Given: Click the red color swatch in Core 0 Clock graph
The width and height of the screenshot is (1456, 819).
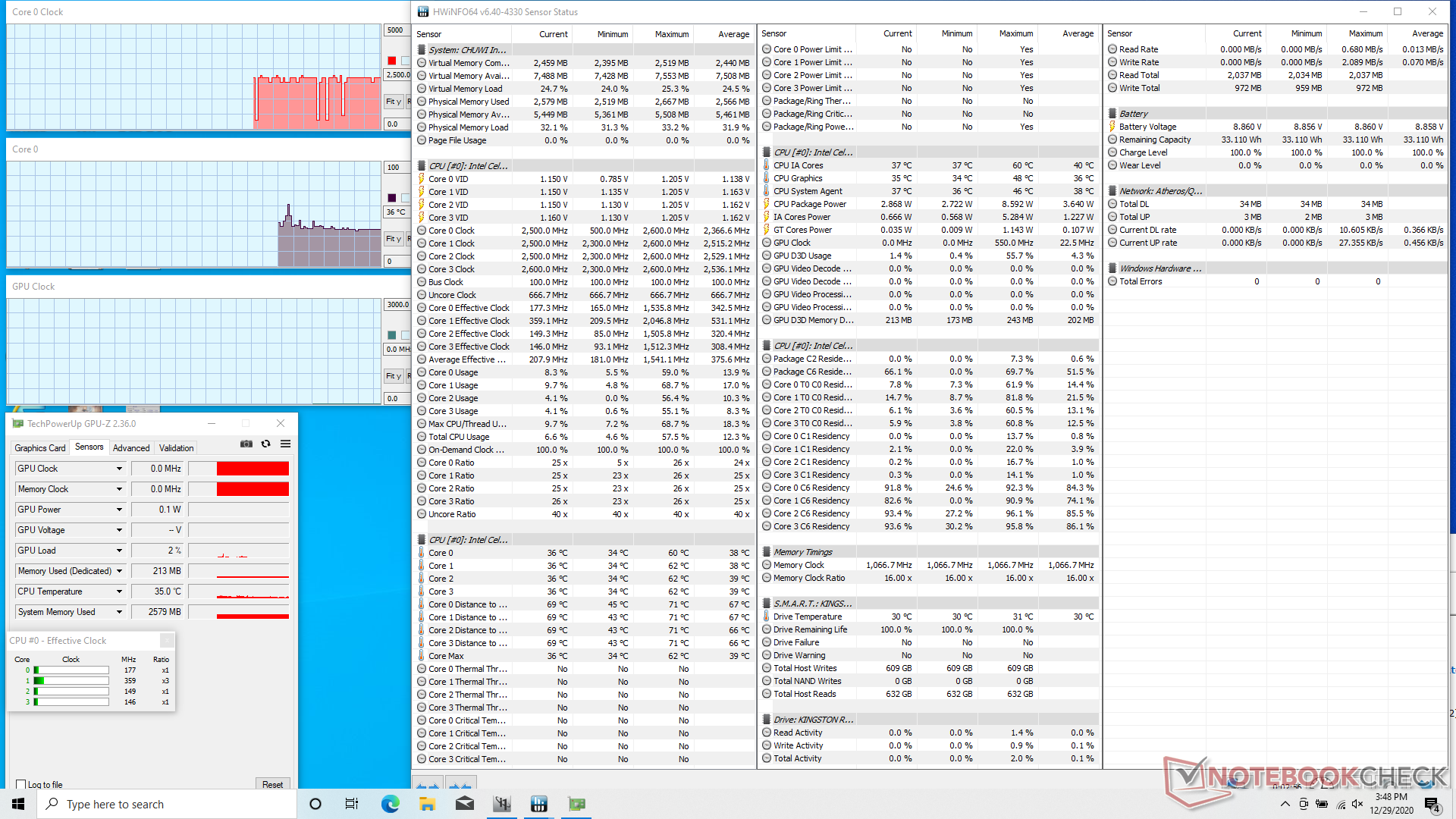Looking at the screenshot, I should (x=392, y=61).
